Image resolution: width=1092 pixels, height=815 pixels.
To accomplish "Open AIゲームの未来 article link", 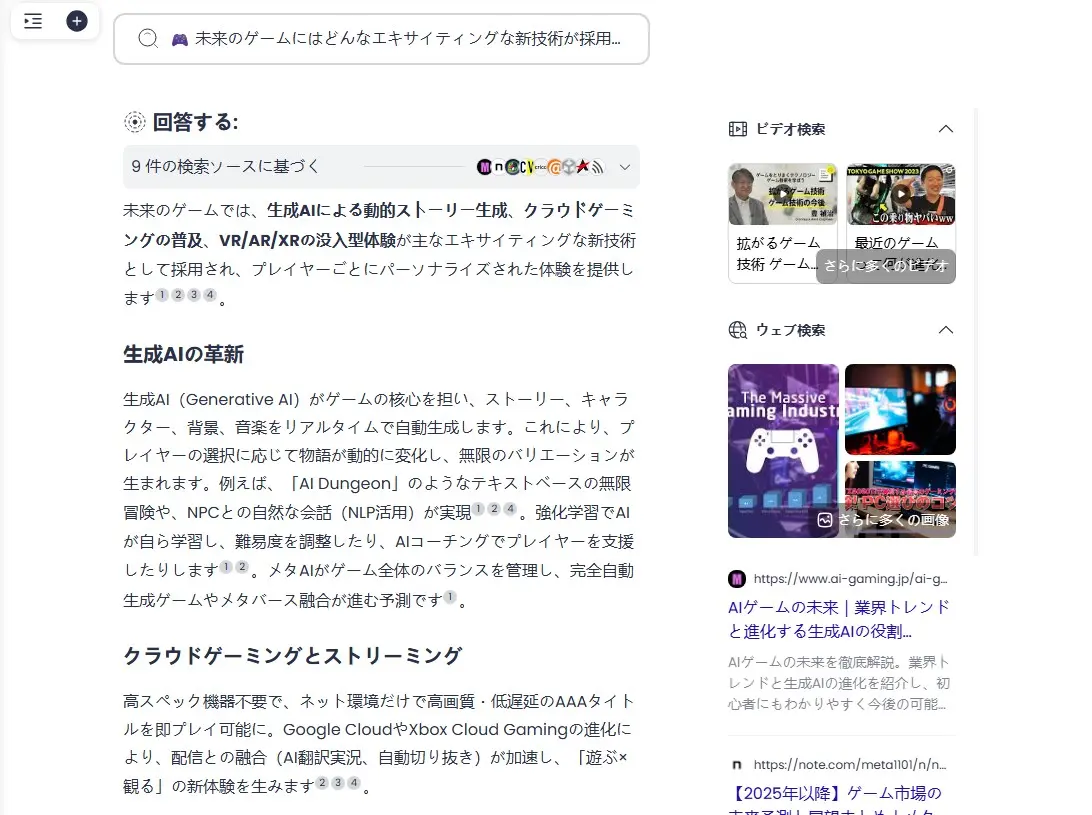I will [838, 619].
